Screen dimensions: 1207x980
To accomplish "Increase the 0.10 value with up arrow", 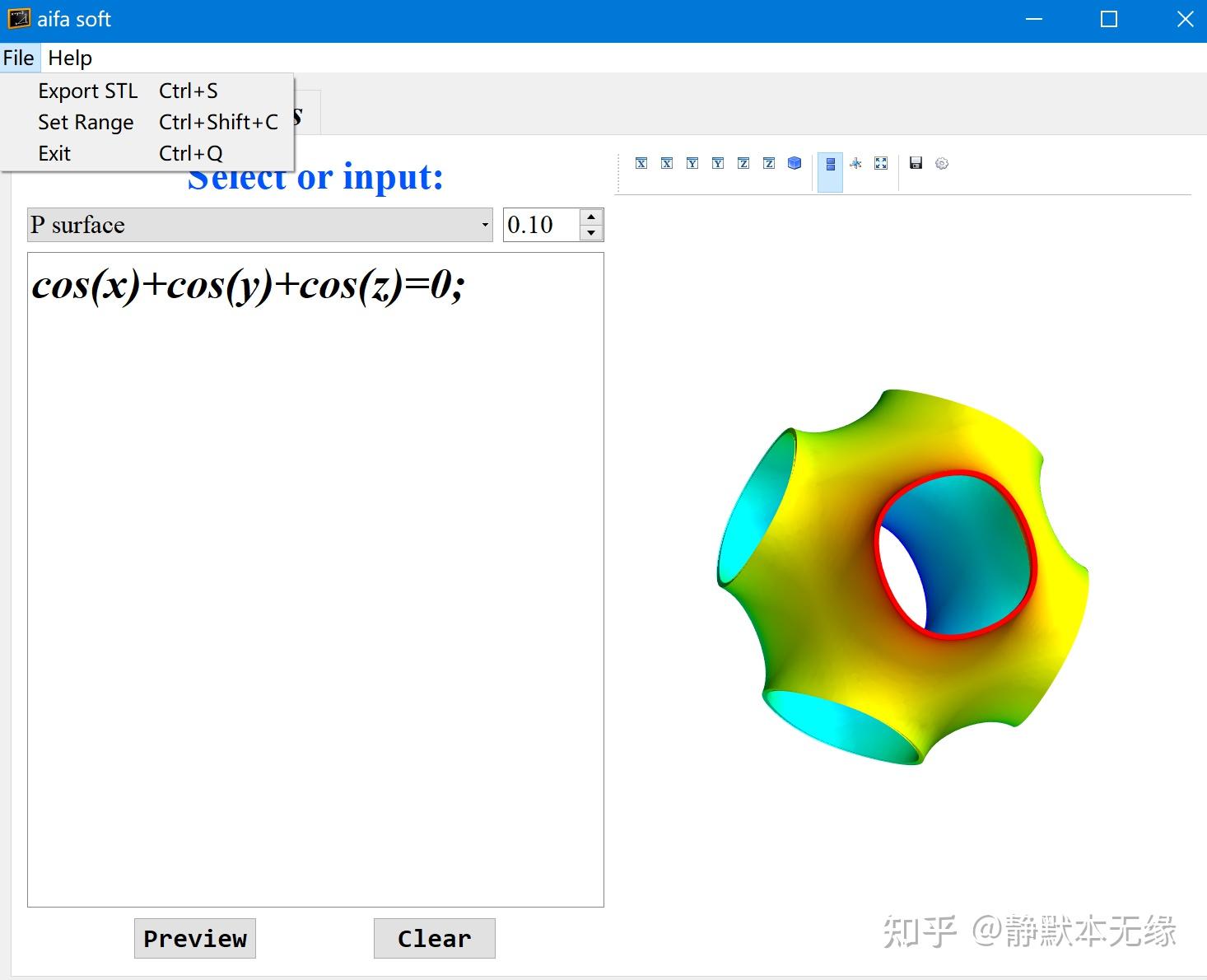I will click(591, 217).
